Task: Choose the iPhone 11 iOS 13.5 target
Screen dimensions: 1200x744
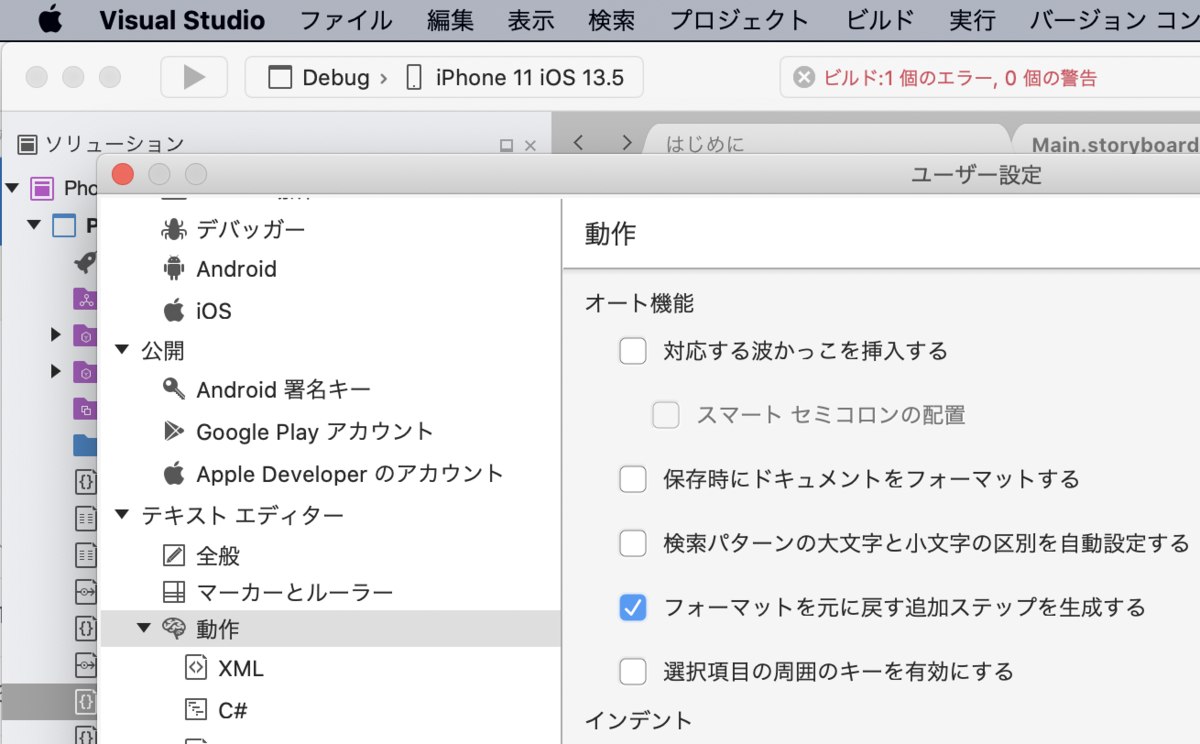Action: pos(515,77)
